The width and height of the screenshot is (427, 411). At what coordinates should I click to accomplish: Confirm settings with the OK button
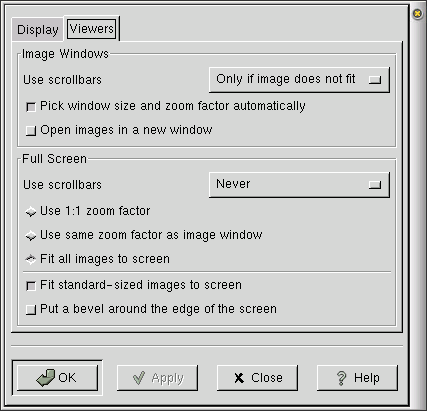click(x=57, y=378)
